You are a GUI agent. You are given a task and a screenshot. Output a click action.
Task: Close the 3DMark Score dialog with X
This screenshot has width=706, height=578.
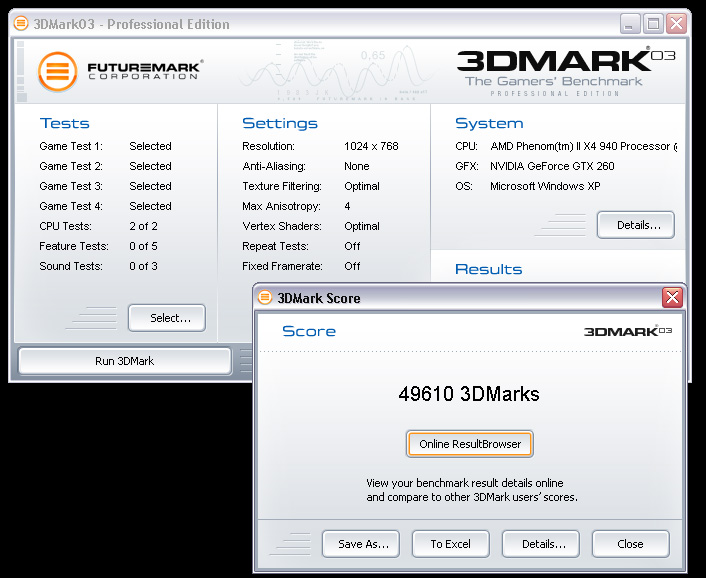pyautogui.click(x=672, y=297)
